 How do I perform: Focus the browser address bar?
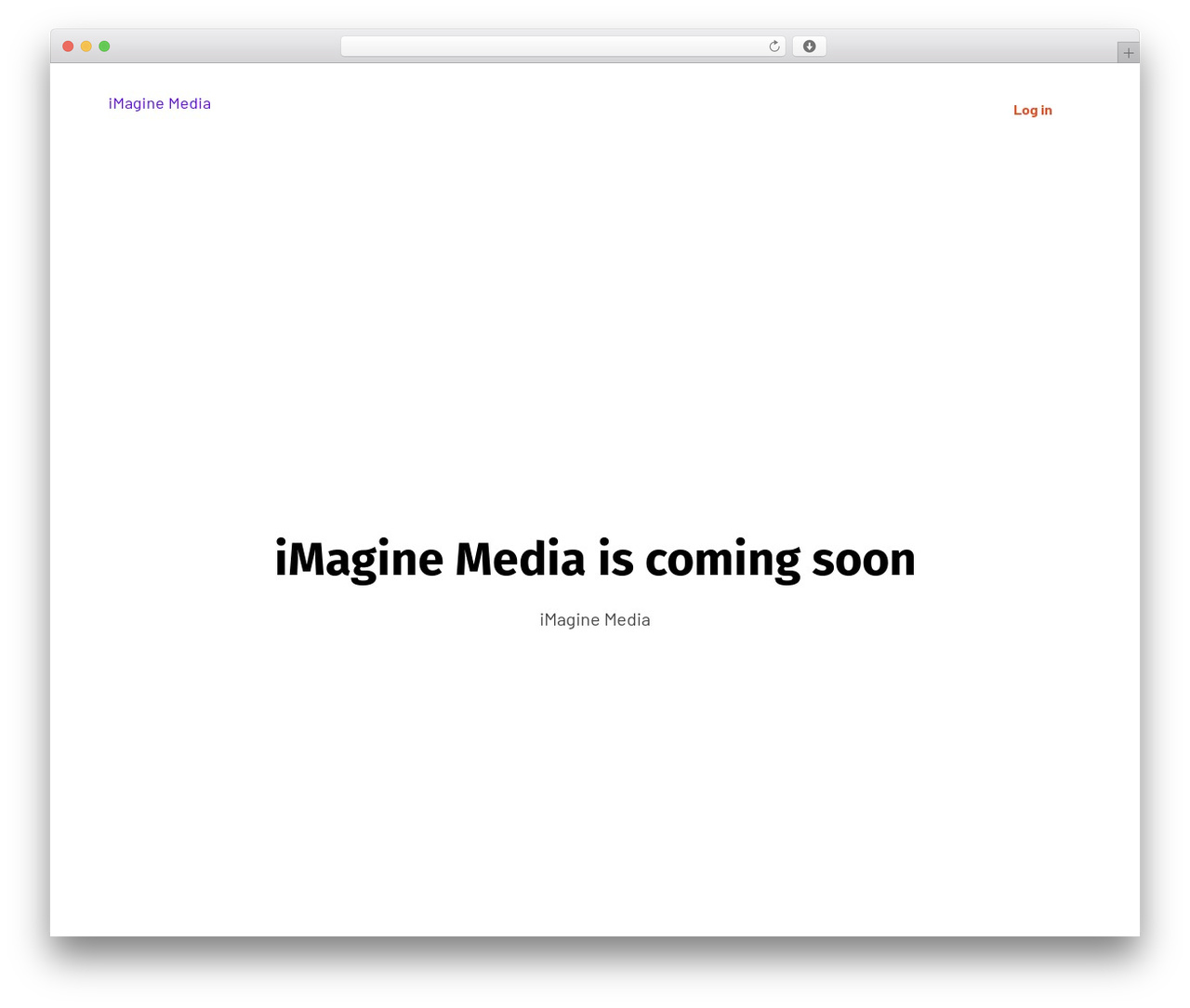[x=562, y=46]
